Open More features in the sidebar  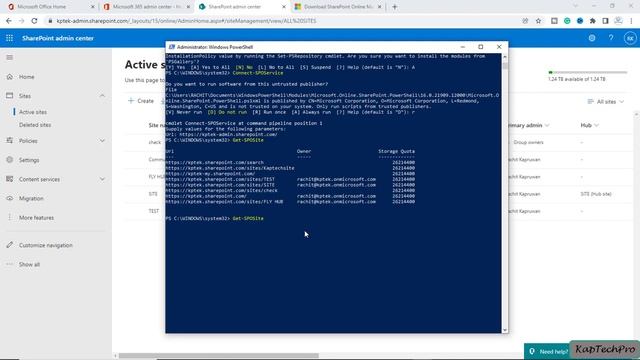(36, 218)
